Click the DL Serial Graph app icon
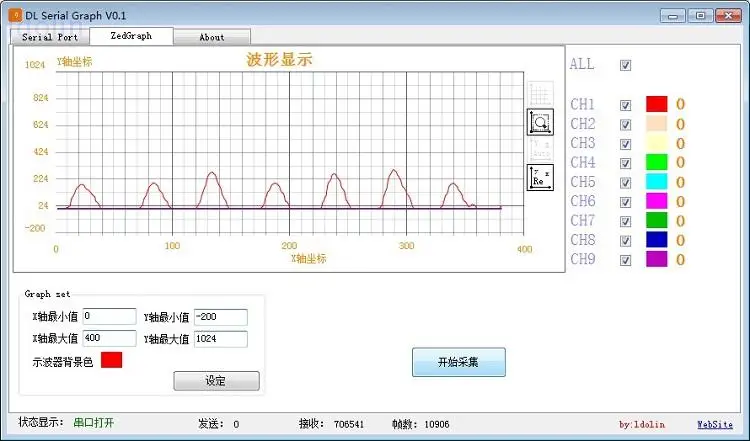This screenshot has height=441, width=750. (x=15, y=15)
